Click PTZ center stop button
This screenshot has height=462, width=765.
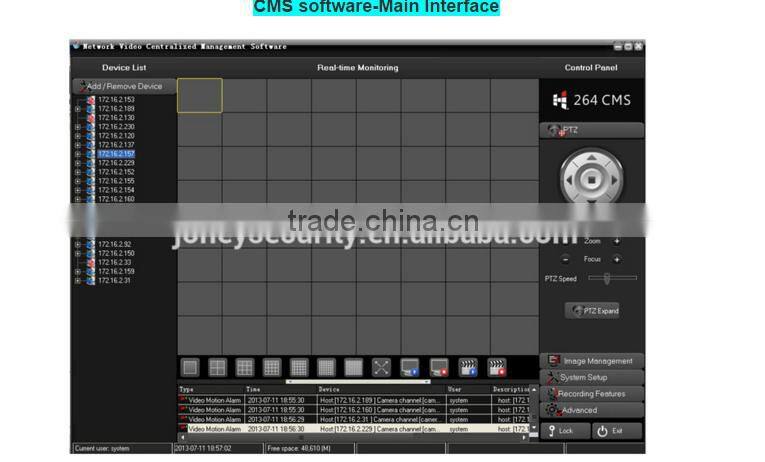tap(591, 180)
